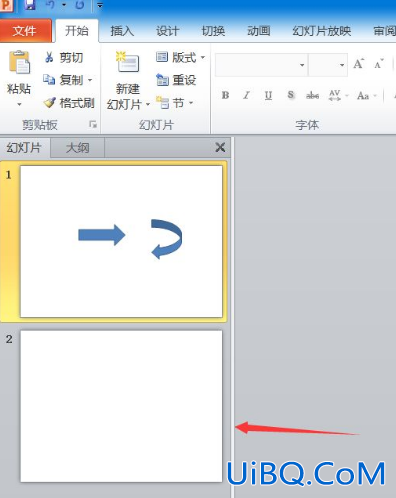This screenshot has height=498, width=396.
Task: Toggle Bold formatting
Action: [x=225, y=95]
